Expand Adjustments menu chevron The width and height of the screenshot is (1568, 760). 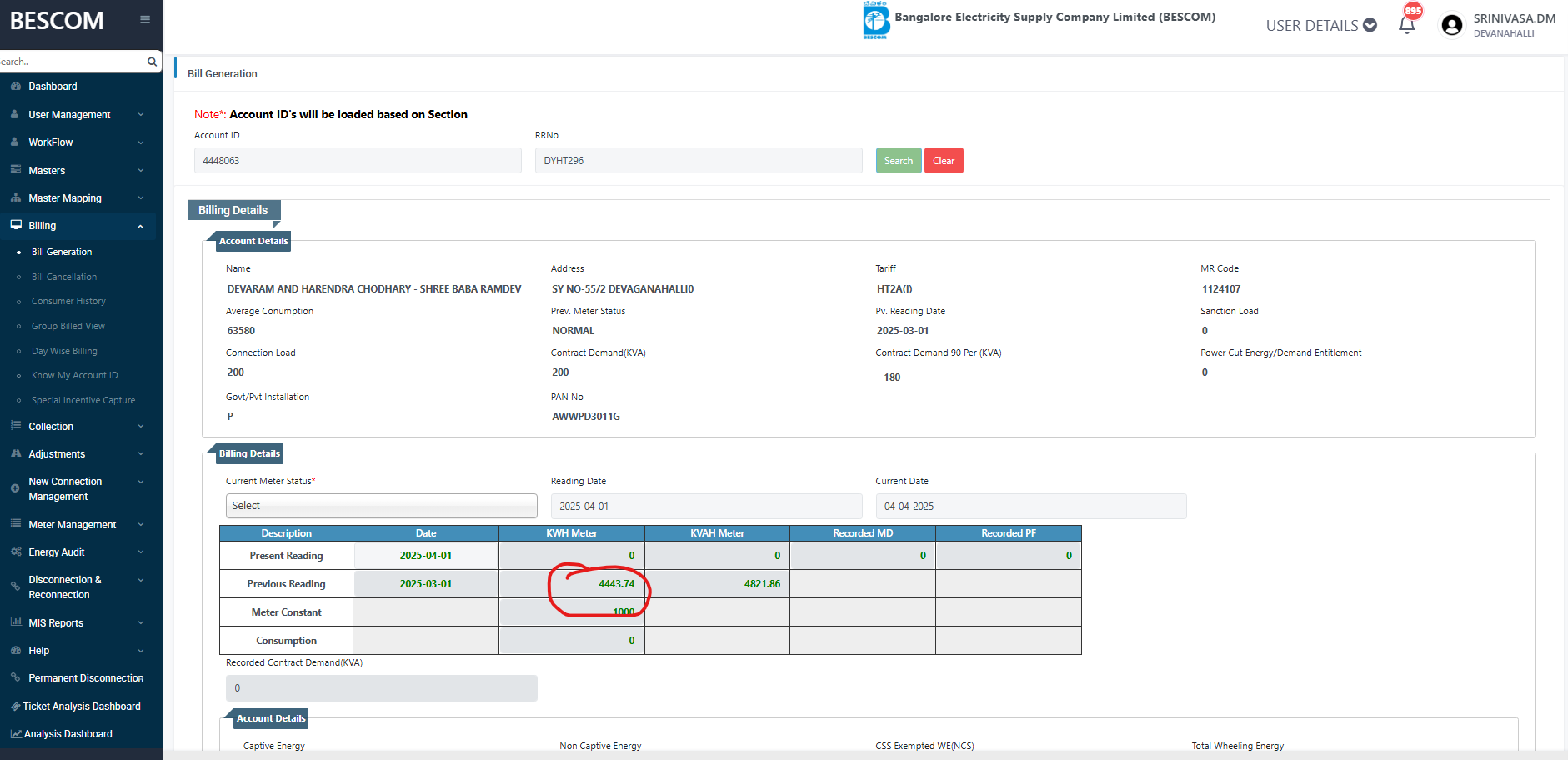coord(141,454)
